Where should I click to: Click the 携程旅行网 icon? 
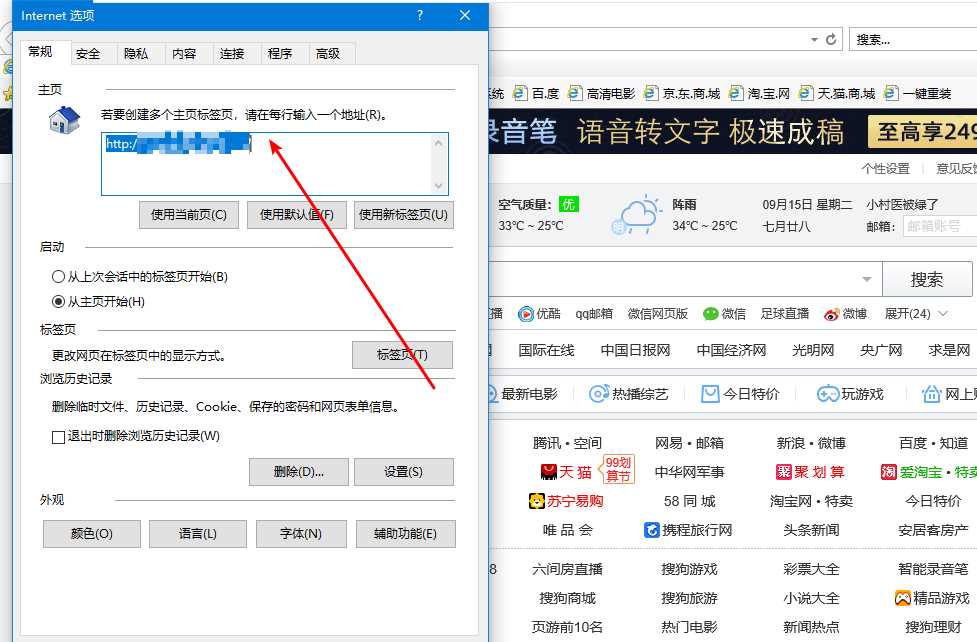pos(652,530)
